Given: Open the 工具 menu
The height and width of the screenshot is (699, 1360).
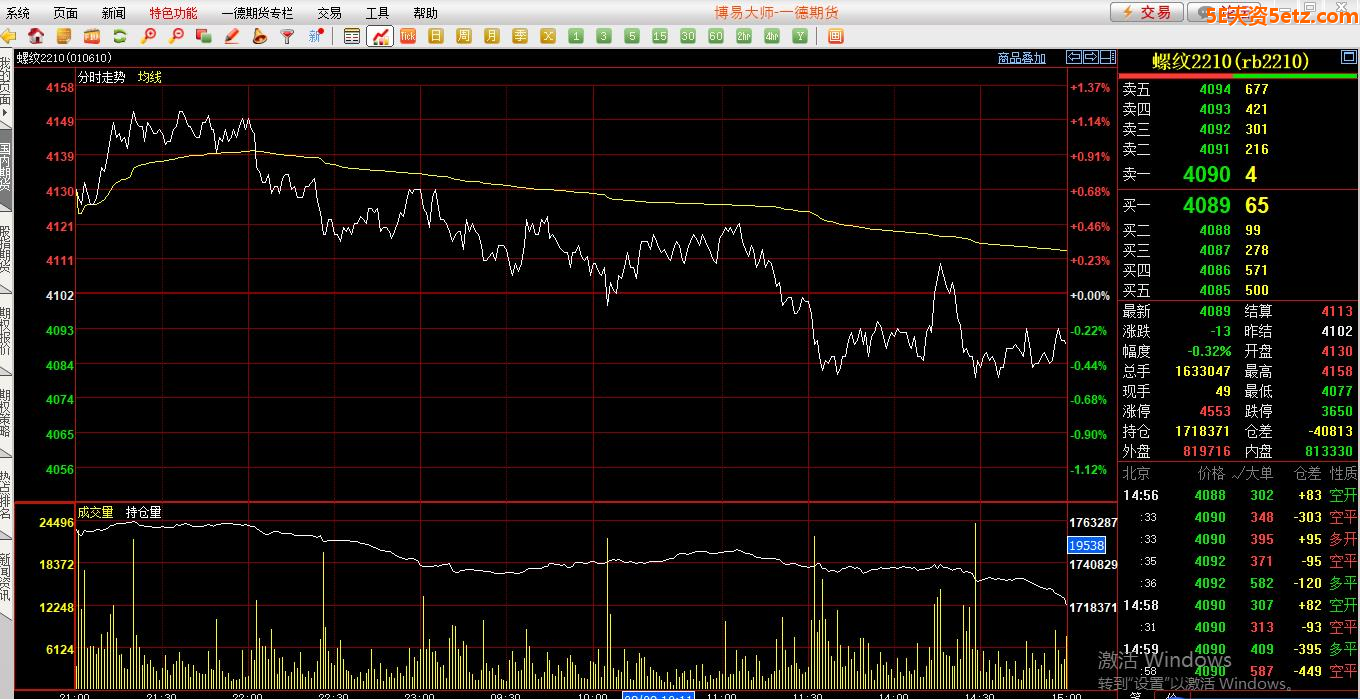Looking at the screenshot, I should (x=378, y=13).
